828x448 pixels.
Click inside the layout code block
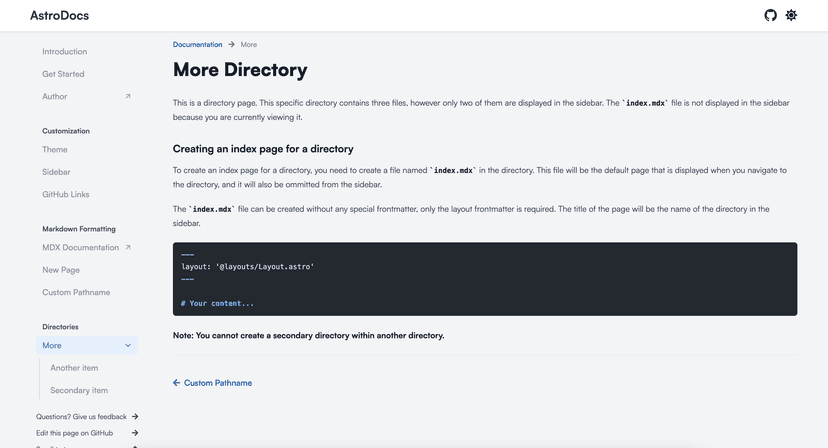tap(484, 279)
